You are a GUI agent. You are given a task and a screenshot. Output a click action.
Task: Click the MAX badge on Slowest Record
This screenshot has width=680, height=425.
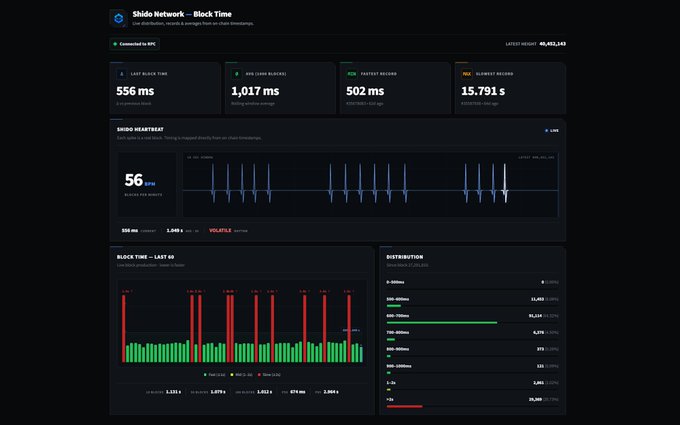coord(467,74)
